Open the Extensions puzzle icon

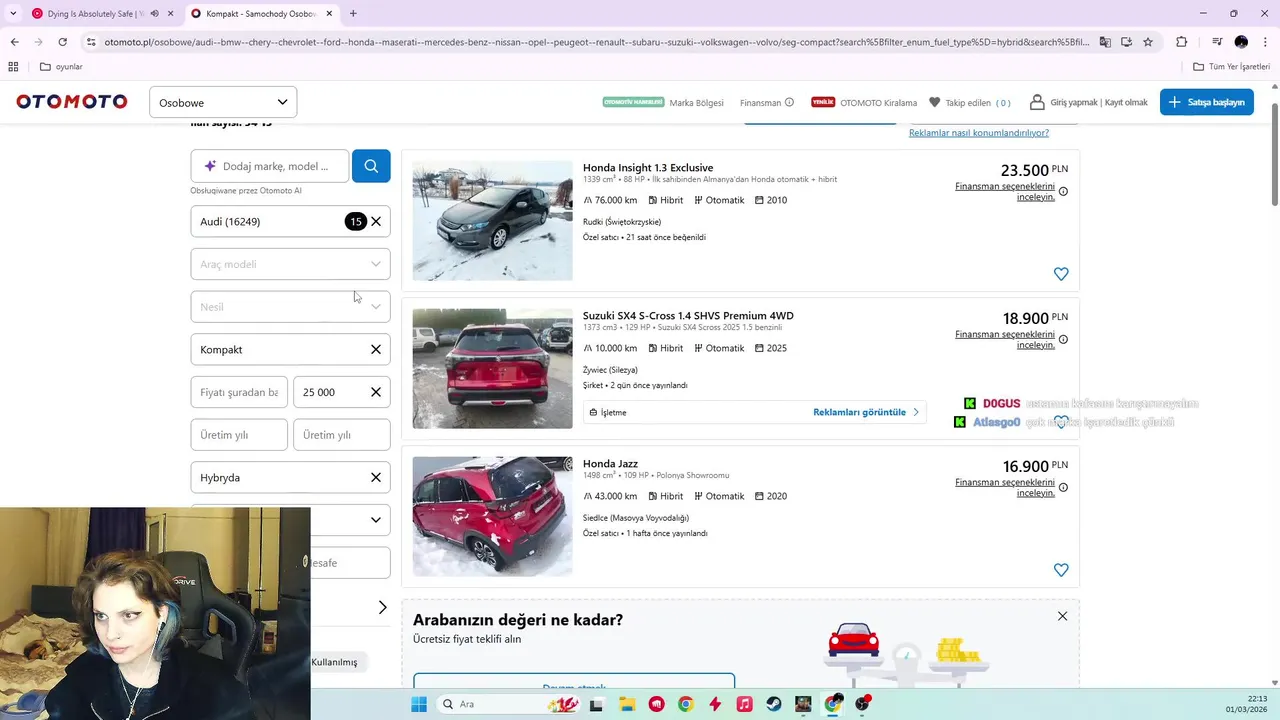tap(1181, 42)
